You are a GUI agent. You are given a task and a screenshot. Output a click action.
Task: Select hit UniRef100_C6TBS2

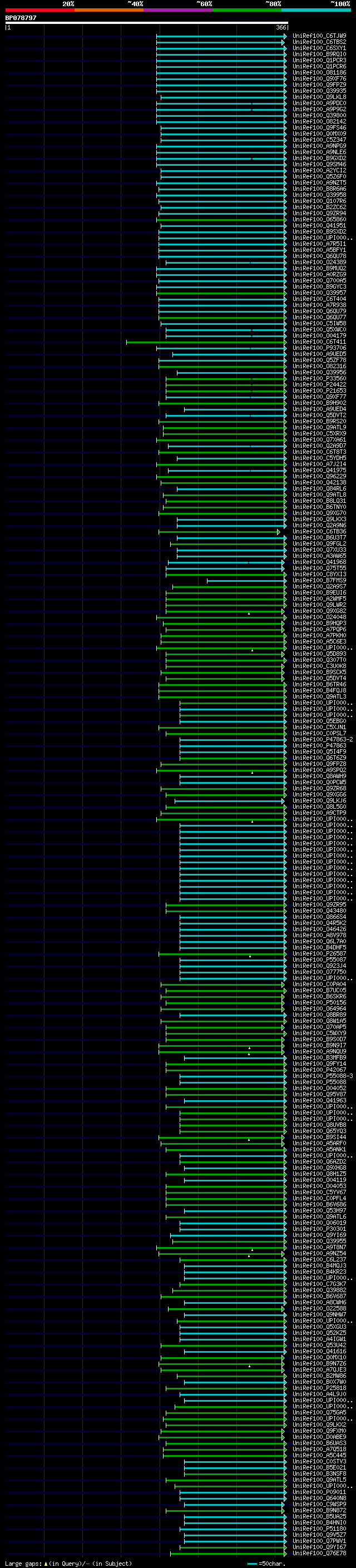319,42
